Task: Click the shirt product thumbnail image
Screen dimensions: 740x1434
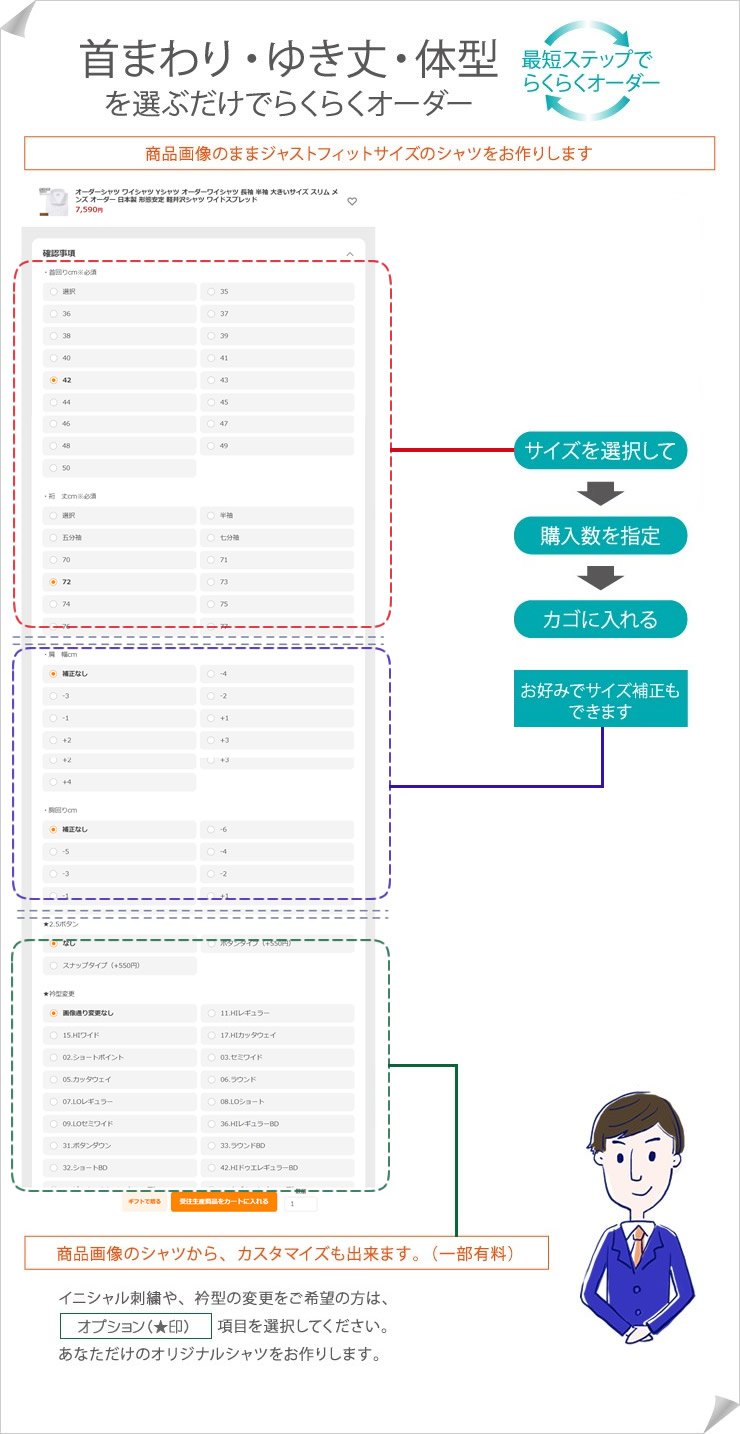Action: (x=53, y=201)
